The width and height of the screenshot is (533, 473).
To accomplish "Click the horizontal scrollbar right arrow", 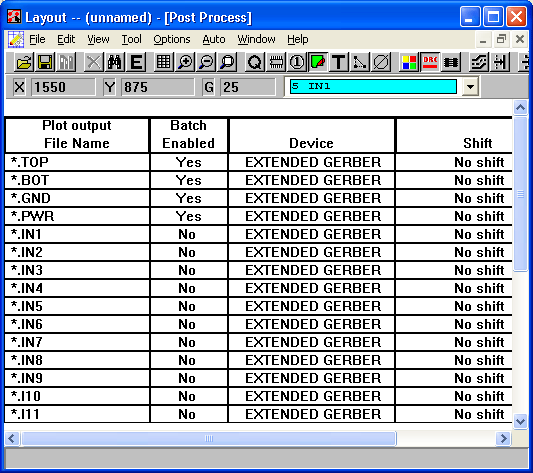I will [x=503, y=438].
